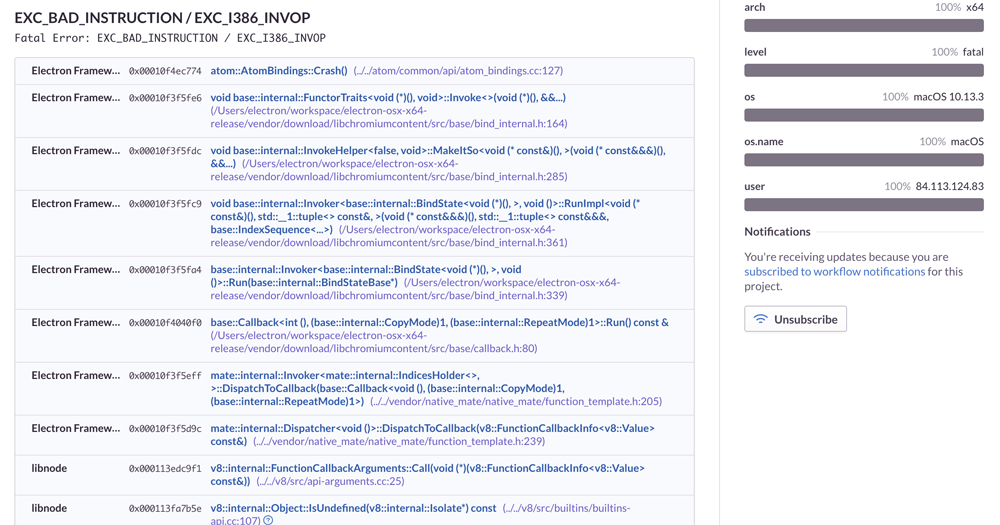This screenshot has width=1000, height=525.
Task: Click the help icon after builtins-api.cc:107
Action: 268,521
